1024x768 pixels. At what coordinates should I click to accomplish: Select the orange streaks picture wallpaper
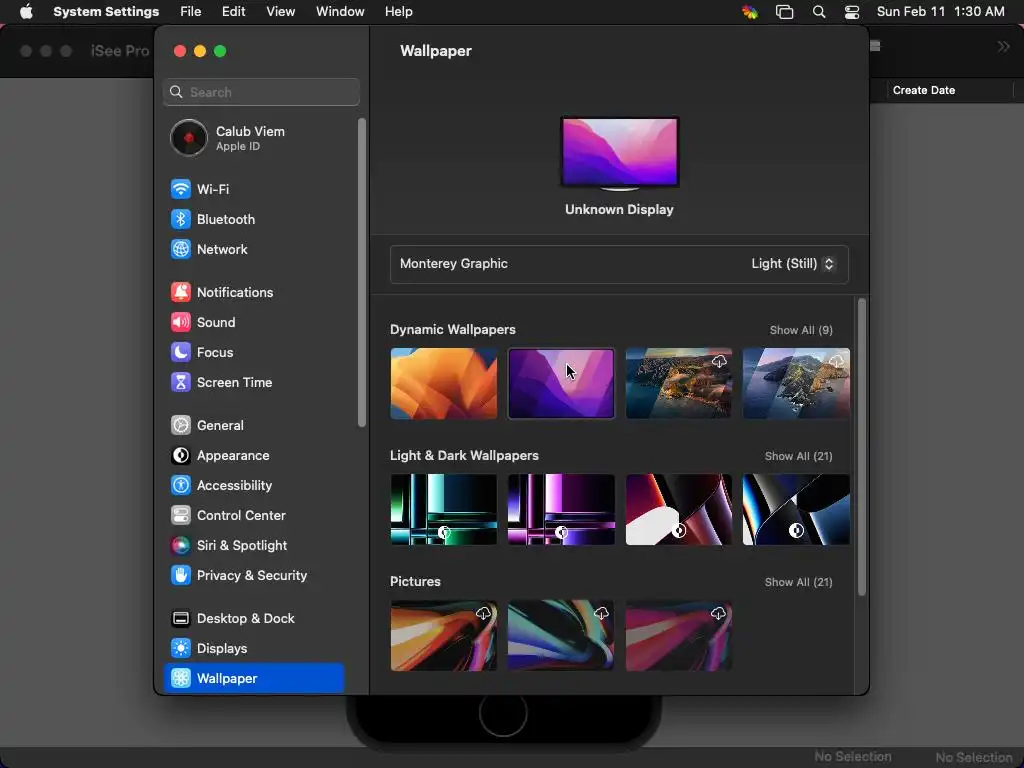pos(443,635)
